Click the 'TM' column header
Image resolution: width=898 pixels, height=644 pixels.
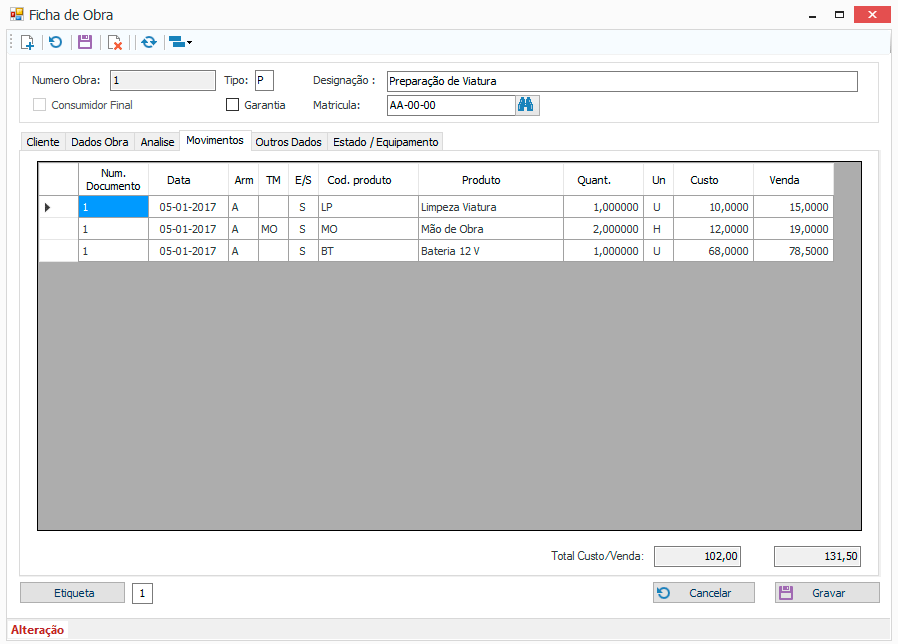pos(273,180)
